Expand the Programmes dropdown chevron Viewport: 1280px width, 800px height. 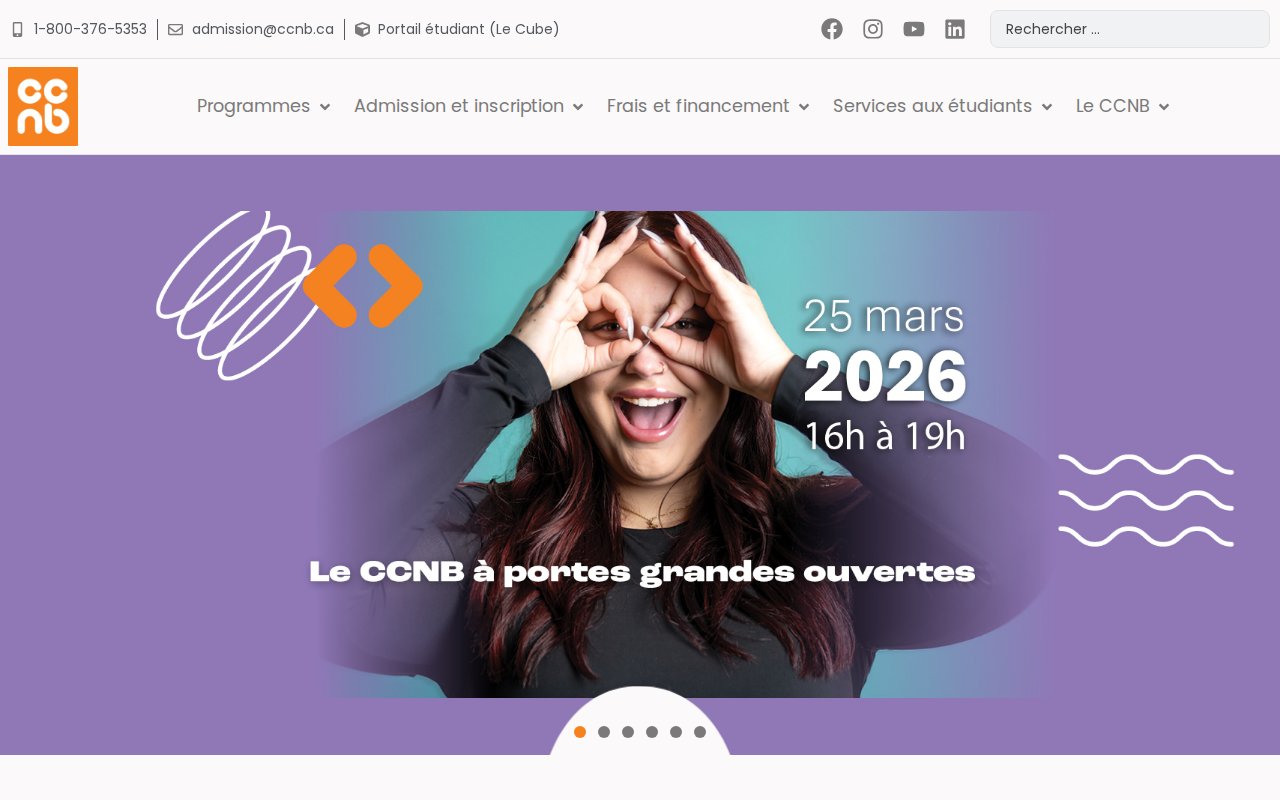tap(325, 107)
